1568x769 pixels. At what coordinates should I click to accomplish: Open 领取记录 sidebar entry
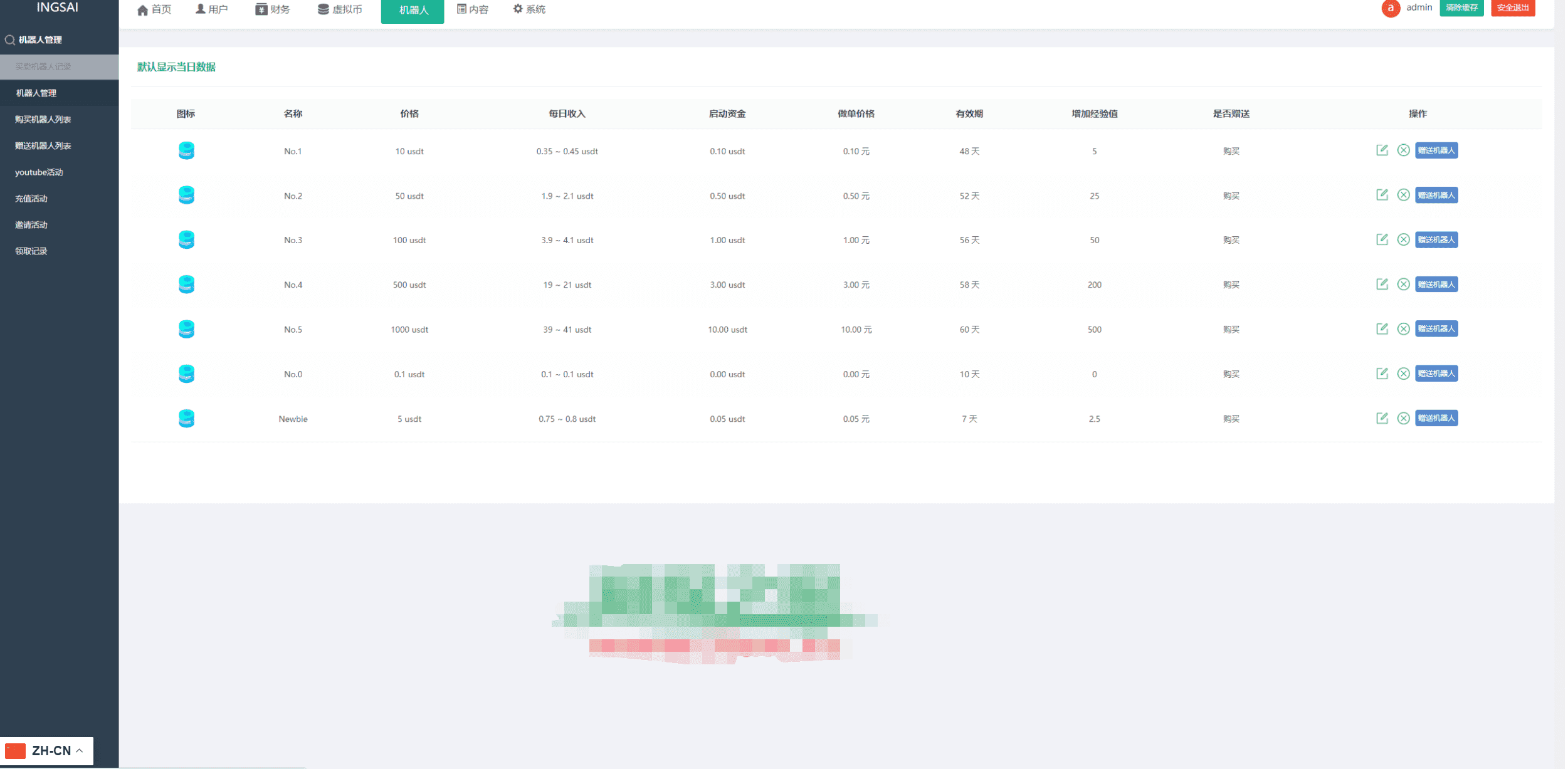[31, 251]
